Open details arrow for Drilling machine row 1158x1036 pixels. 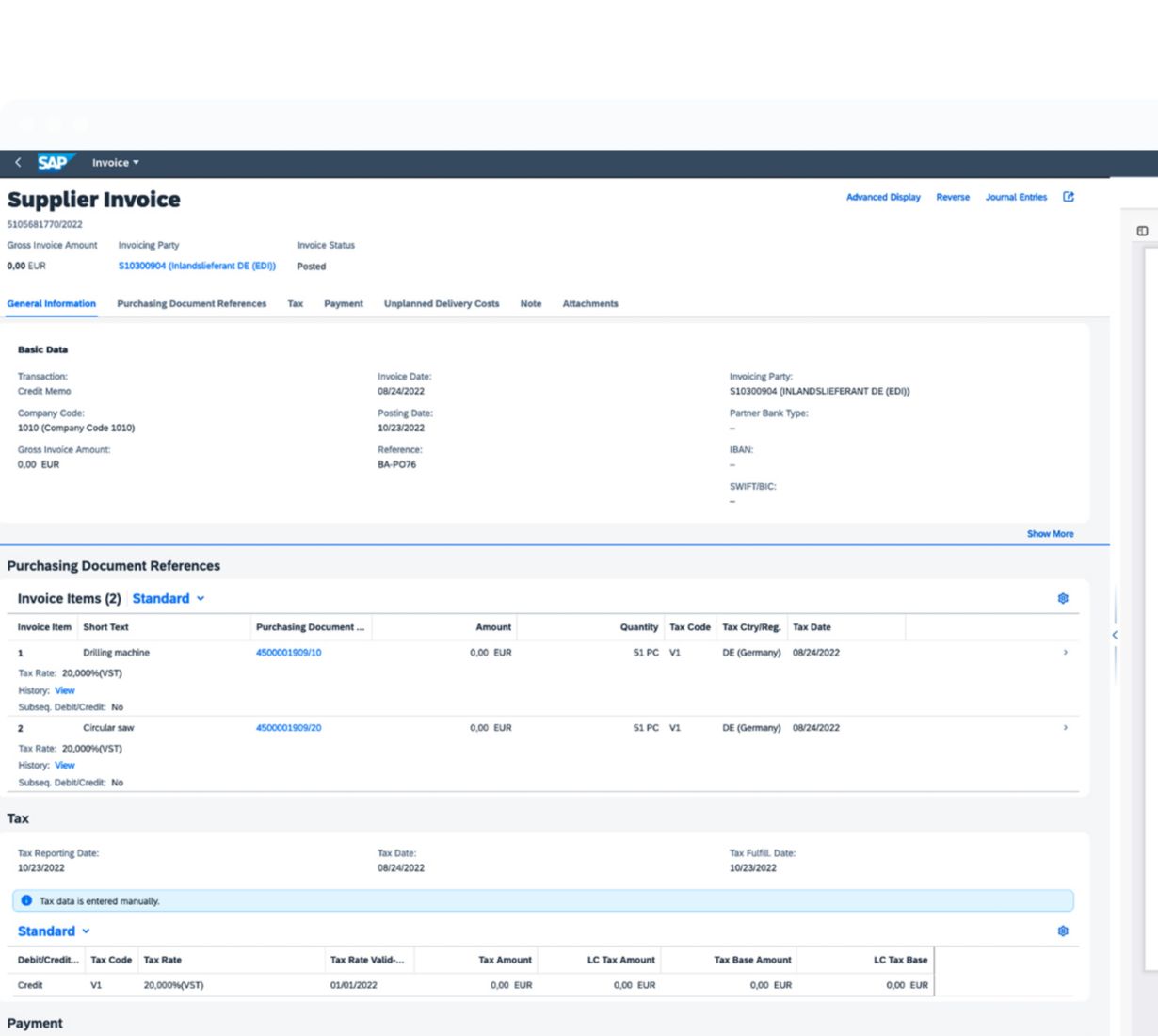pyautogui.click(x=1066, y=653)
